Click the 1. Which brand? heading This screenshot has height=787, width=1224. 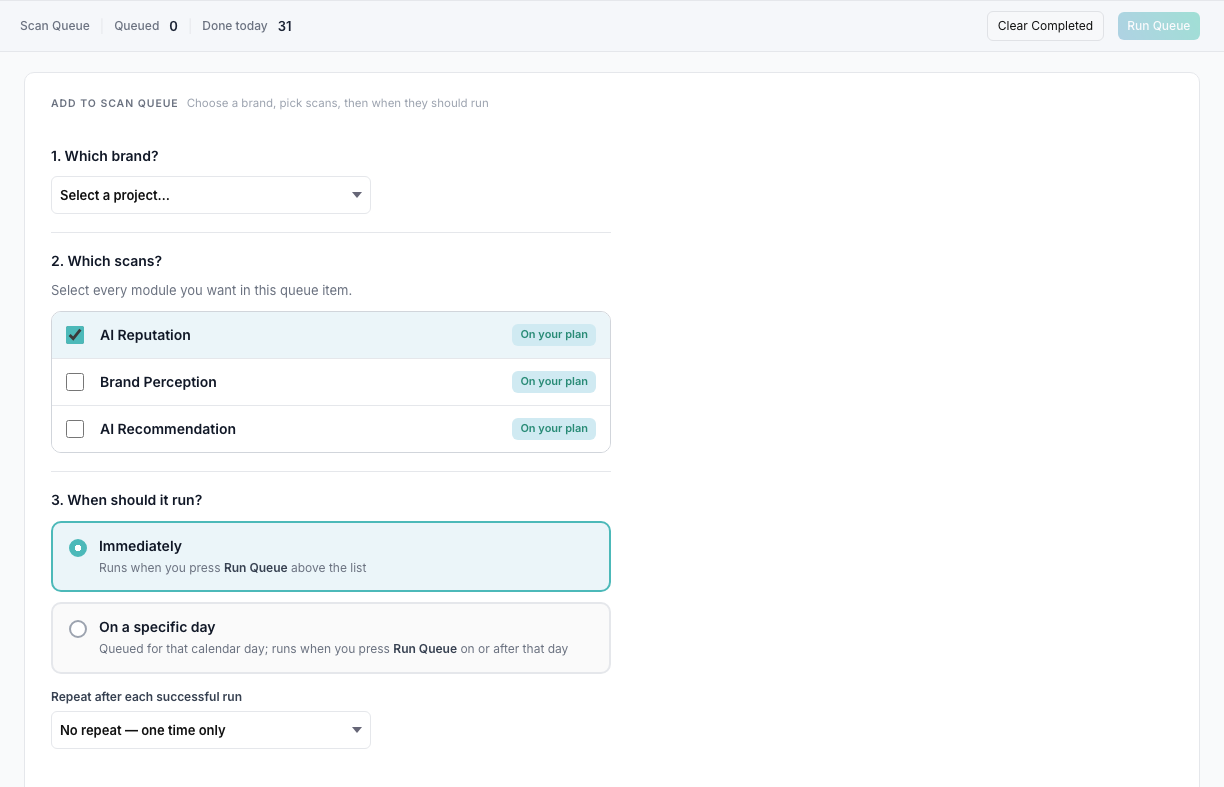click(x=105, y=156)
